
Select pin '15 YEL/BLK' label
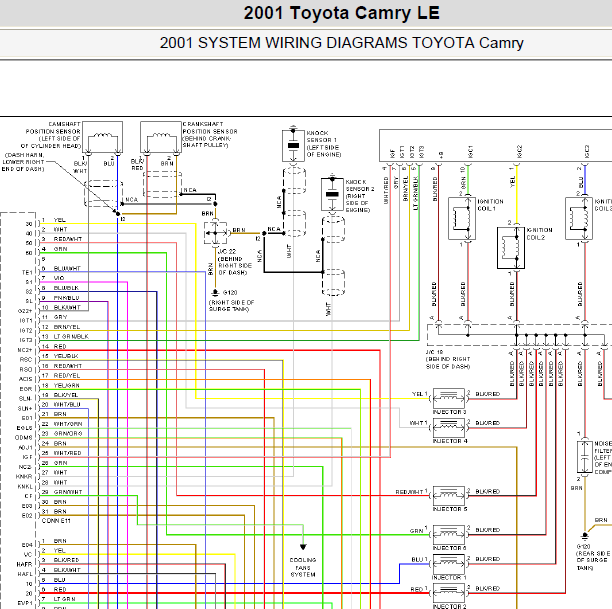coord(60,356)
